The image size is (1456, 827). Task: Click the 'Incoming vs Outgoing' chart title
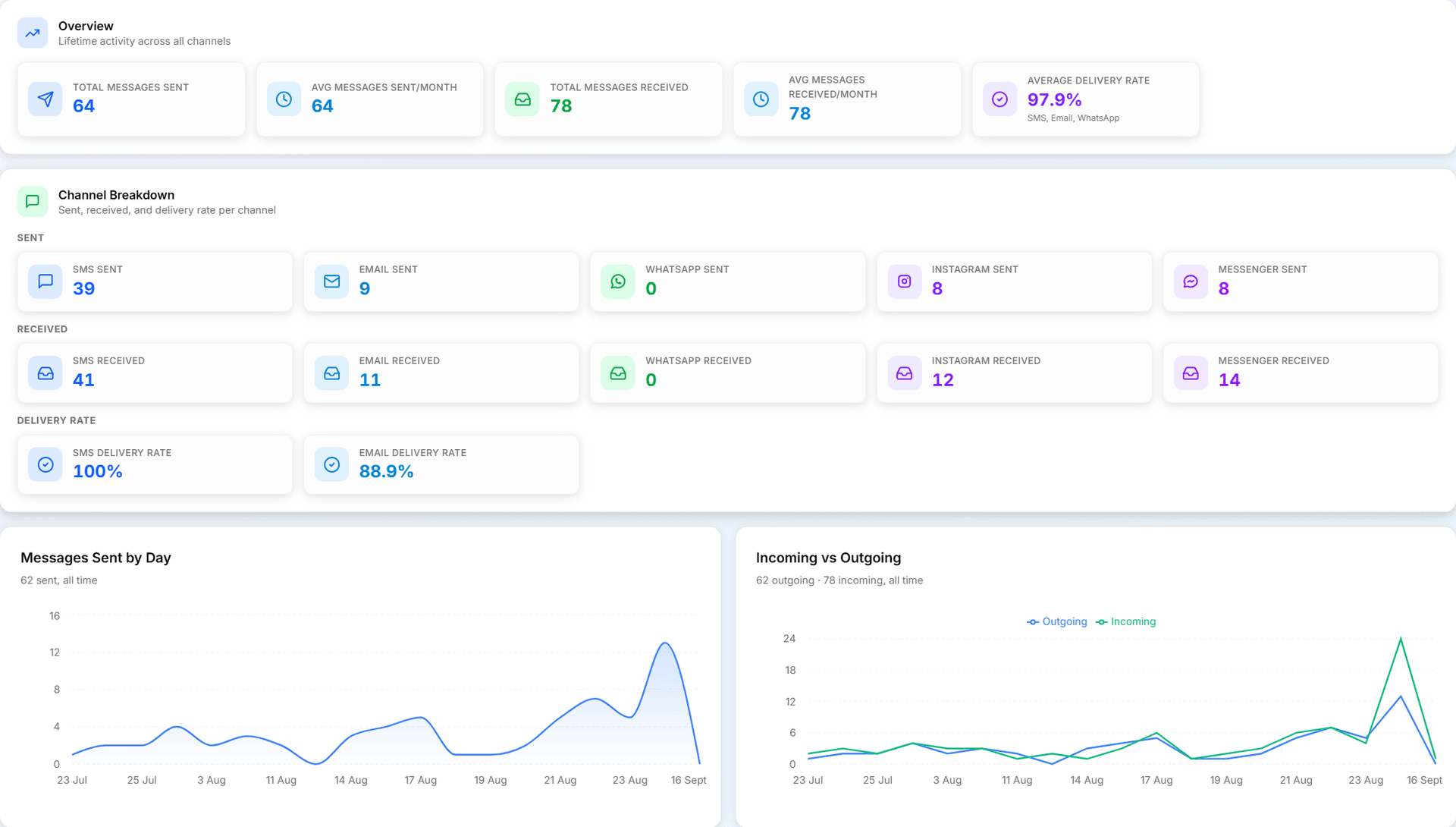click(828, 558)
